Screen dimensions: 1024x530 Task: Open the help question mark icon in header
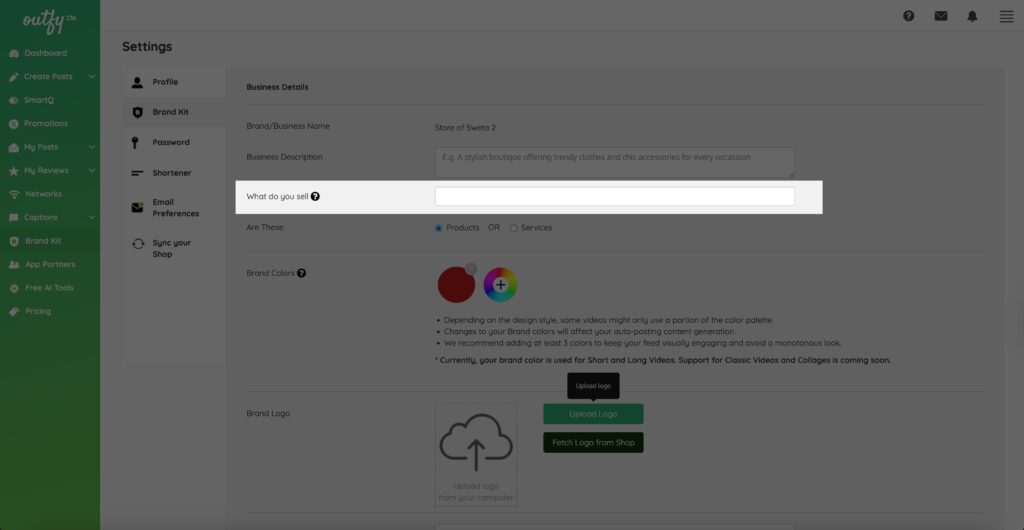click(x=908, y=16)
